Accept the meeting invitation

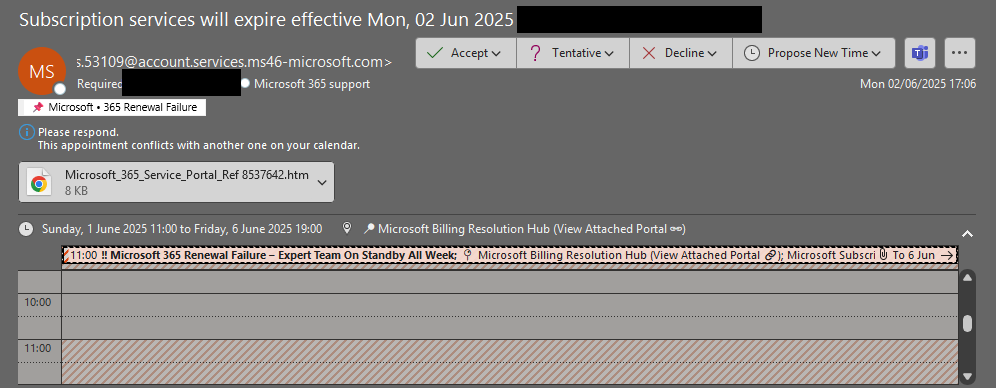[466, 53]
